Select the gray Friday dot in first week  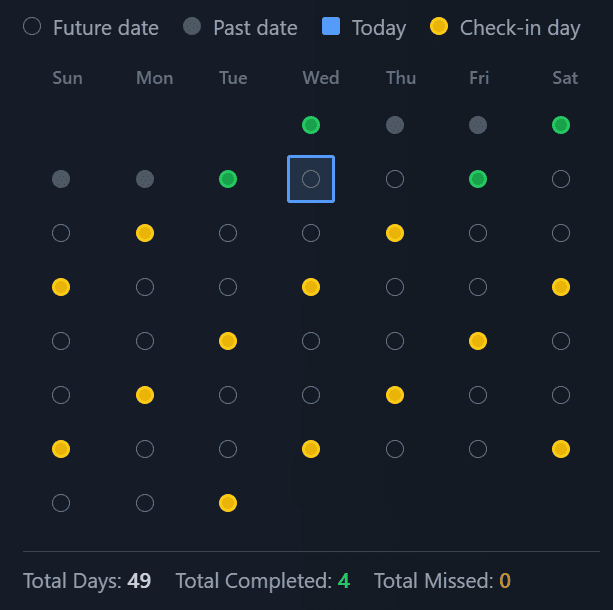coord(478,125)
